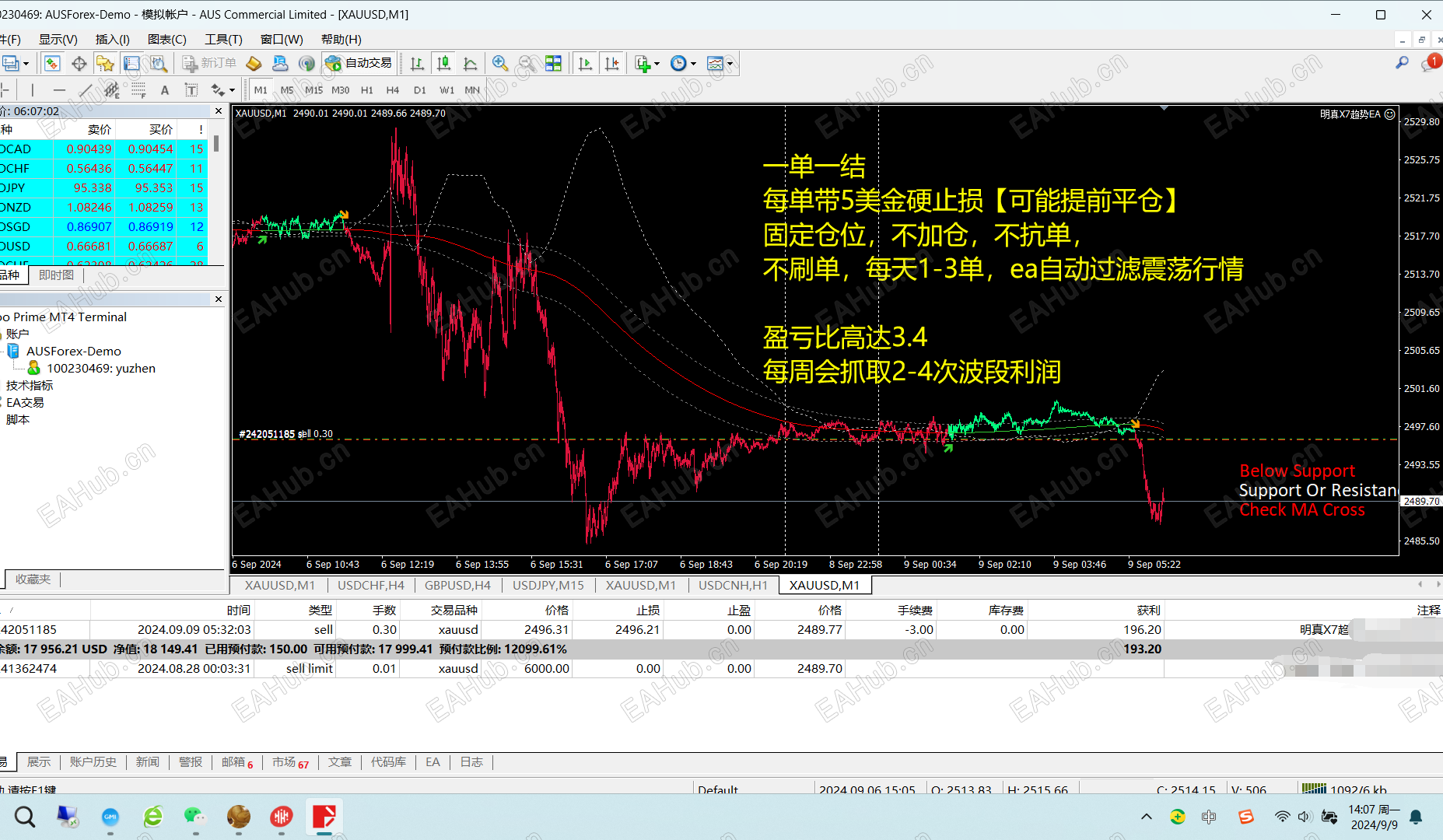Open the Strategy Tester magnifier icon

coord(159,64)
